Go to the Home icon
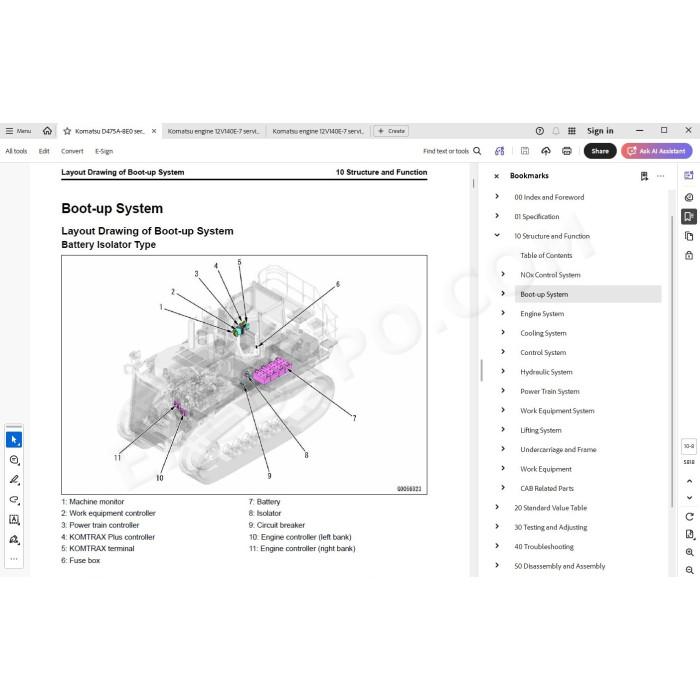Viewport: 700px width, 700px height. coord(47,131)
